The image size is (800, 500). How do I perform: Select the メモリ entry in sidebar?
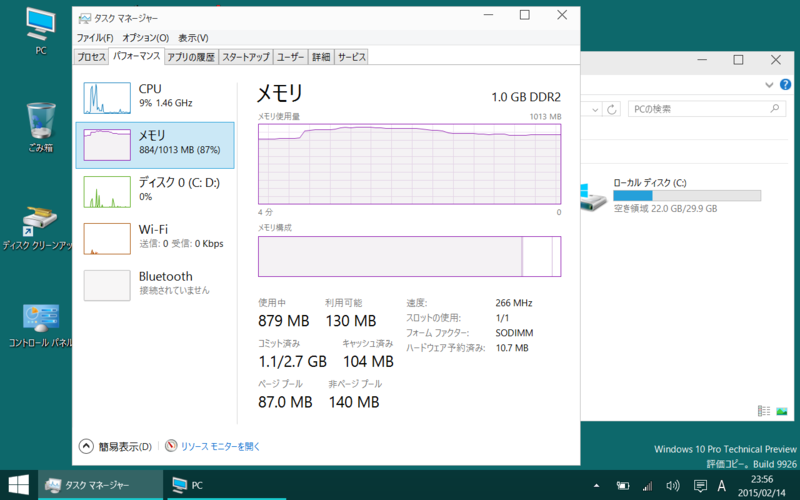155,145
